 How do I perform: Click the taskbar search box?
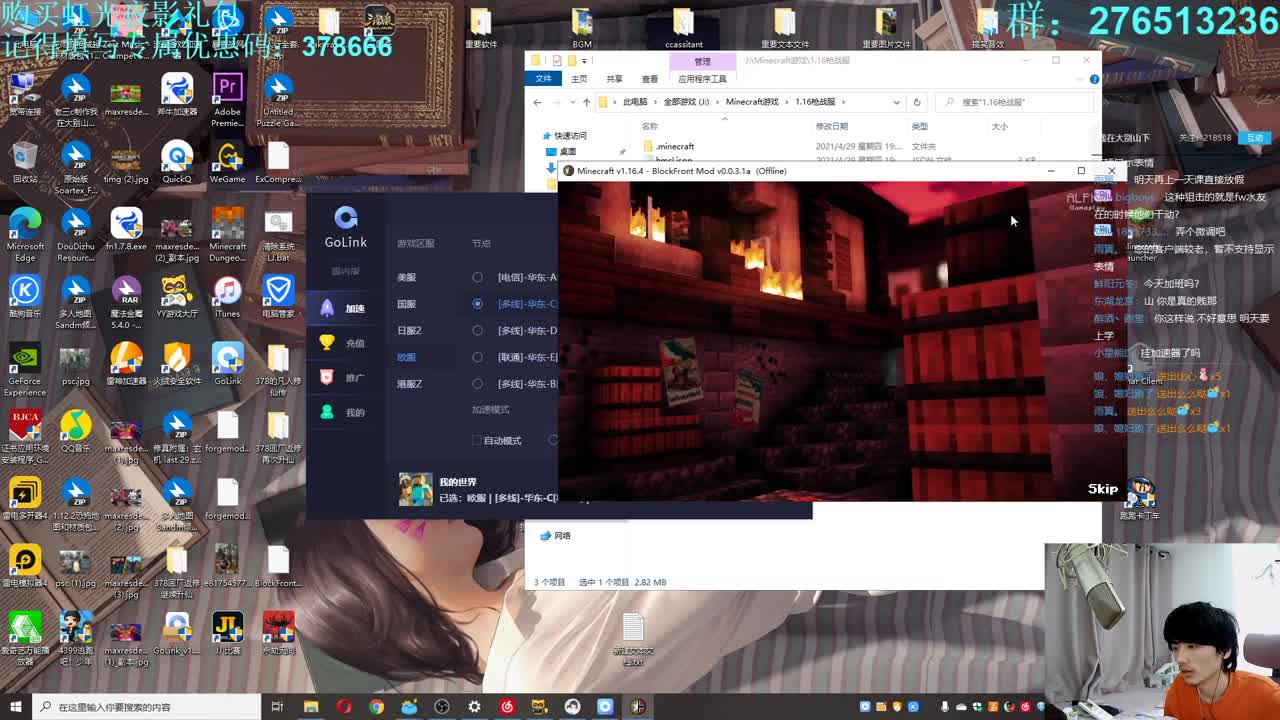point(145,706)
